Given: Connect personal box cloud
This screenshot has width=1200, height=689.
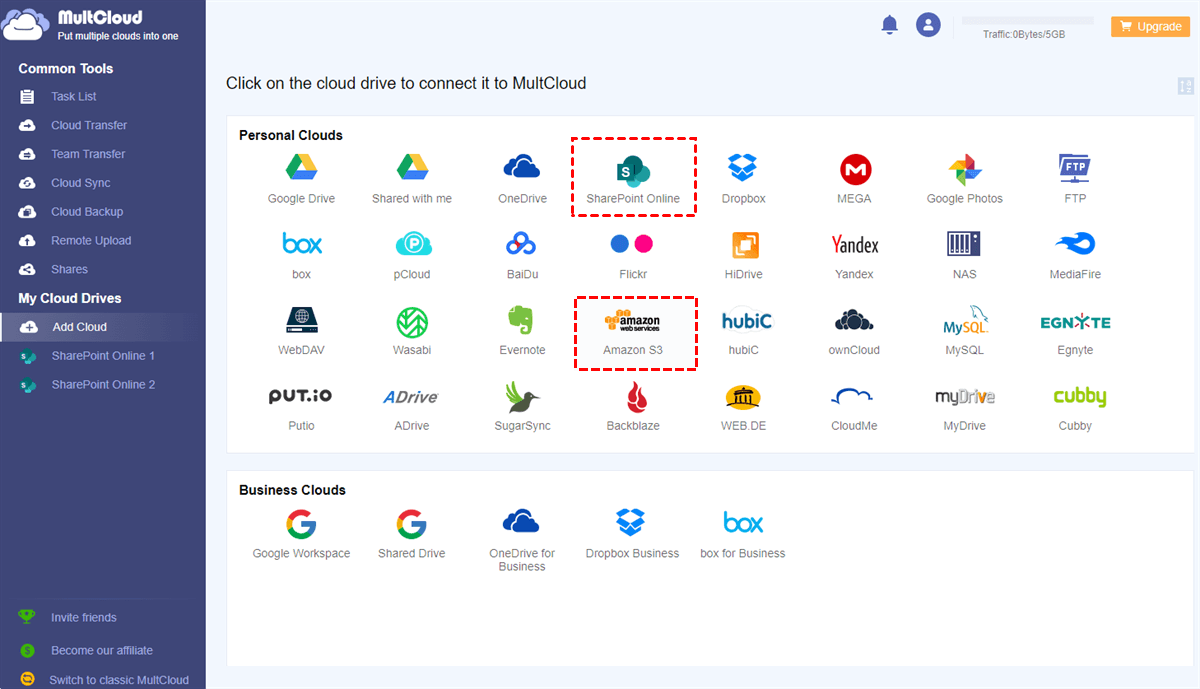Looking at the screenshot, I should [x=301, y=254].
